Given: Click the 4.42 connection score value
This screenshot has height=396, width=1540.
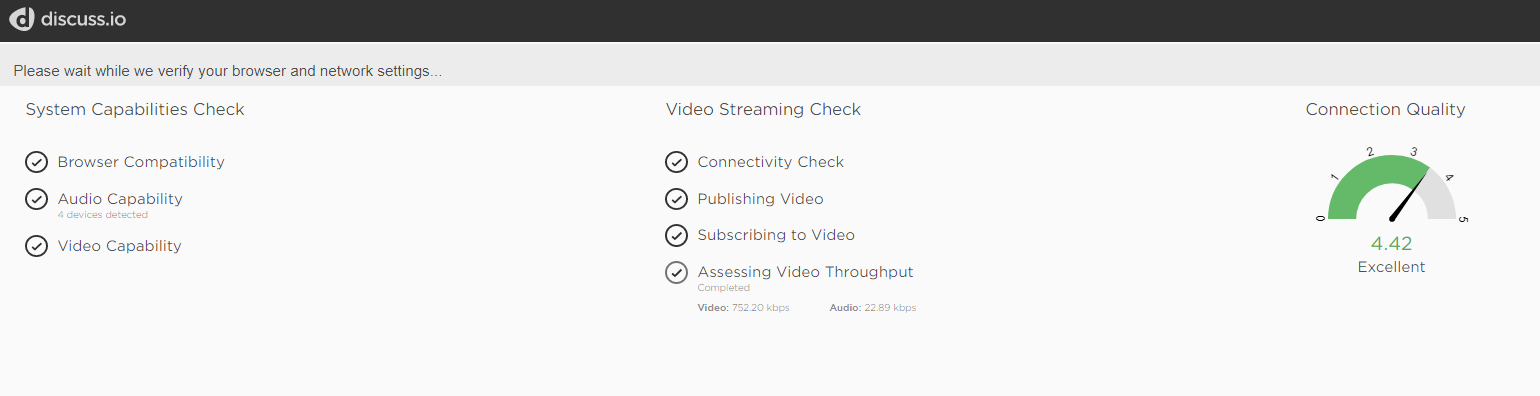Looking at the screenshot, I should [x=1391, y=245].
